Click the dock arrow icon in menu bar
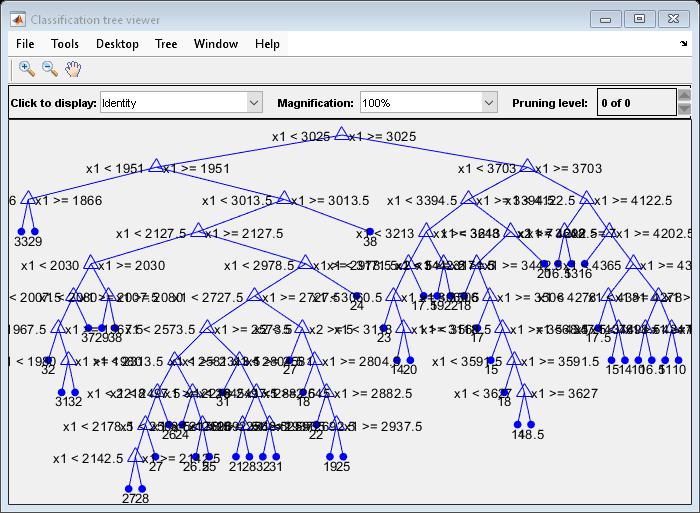This screenshot has width=700, height=513. (683, 45)
